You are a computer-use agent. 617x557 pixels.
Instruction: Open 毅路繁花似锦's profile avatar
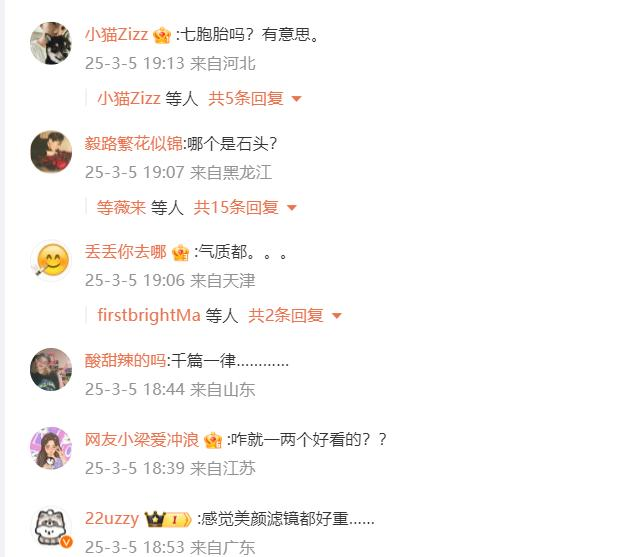[x=51, y=152]
